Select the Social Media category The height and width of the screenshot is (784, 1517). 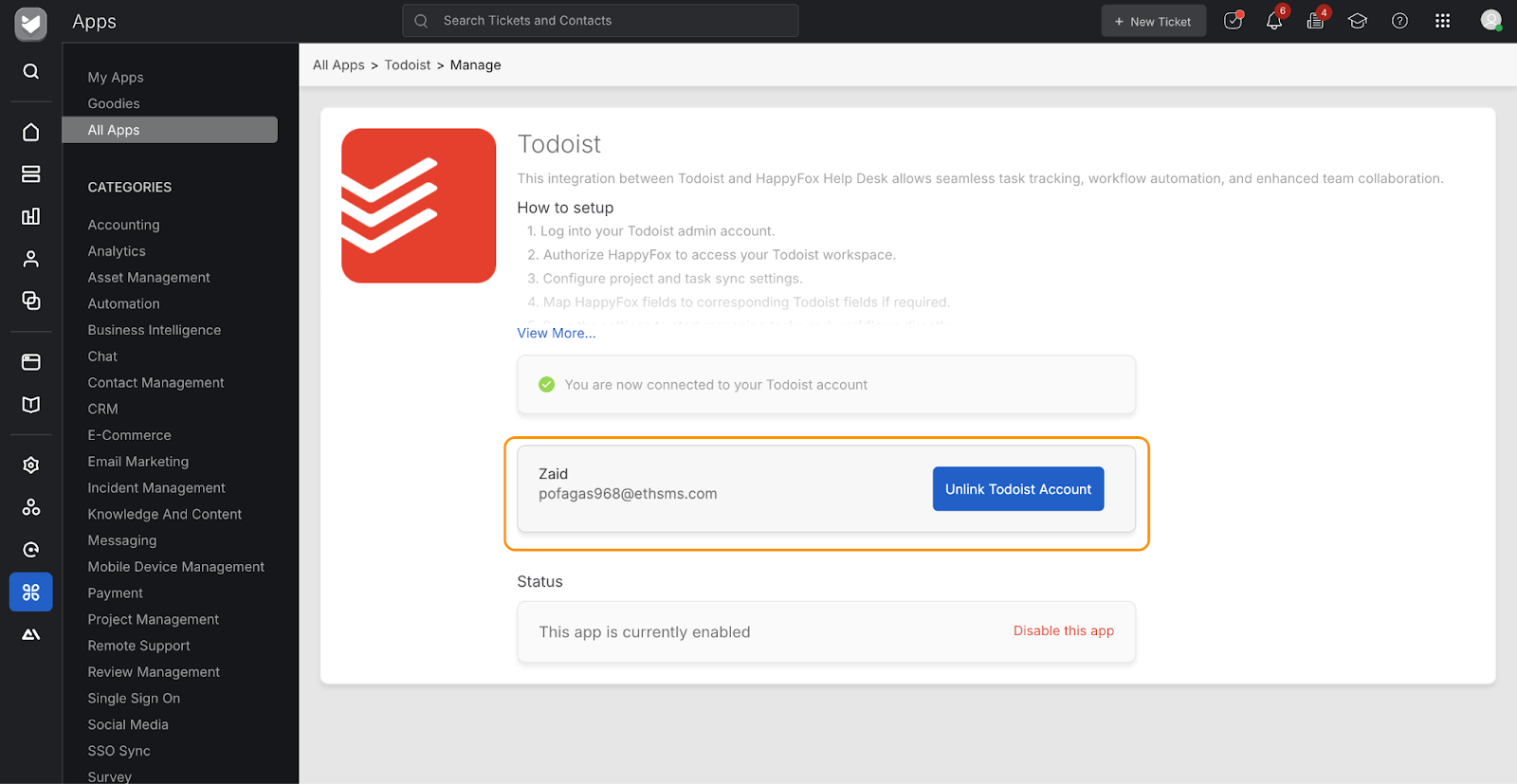128,725
